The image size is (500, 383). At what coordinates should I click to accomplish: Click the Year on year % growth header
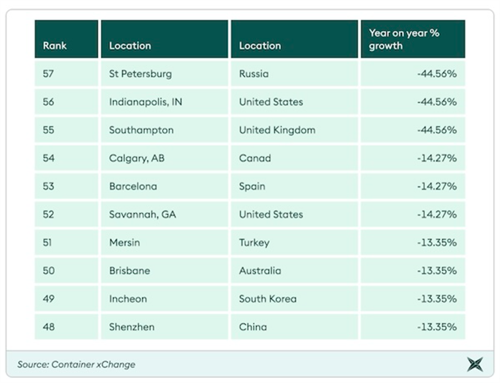[x=413, y=39]
